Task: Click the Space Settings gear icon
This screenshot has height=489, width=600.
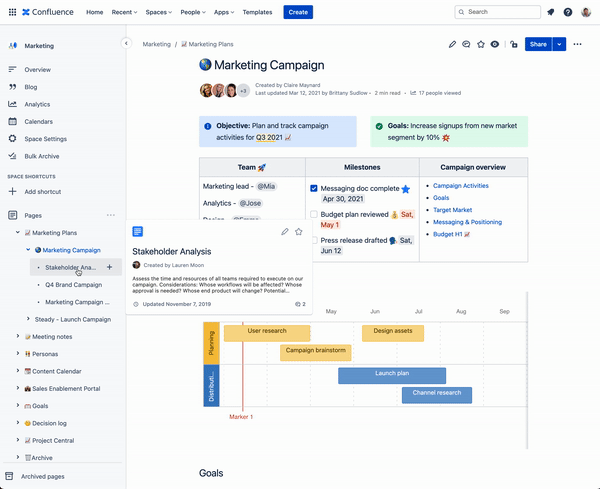Action: point(13,139)
